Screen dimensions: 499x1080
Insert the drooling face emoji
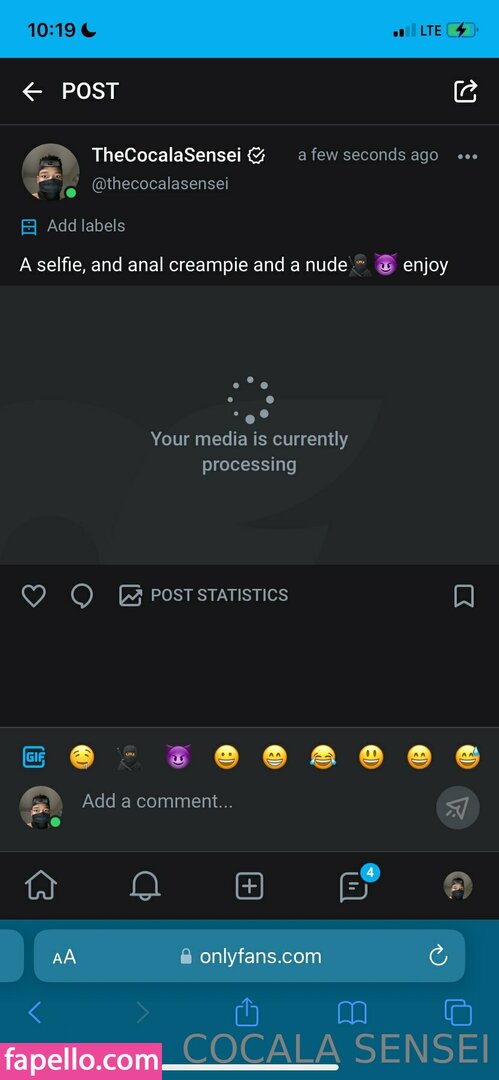82,758
